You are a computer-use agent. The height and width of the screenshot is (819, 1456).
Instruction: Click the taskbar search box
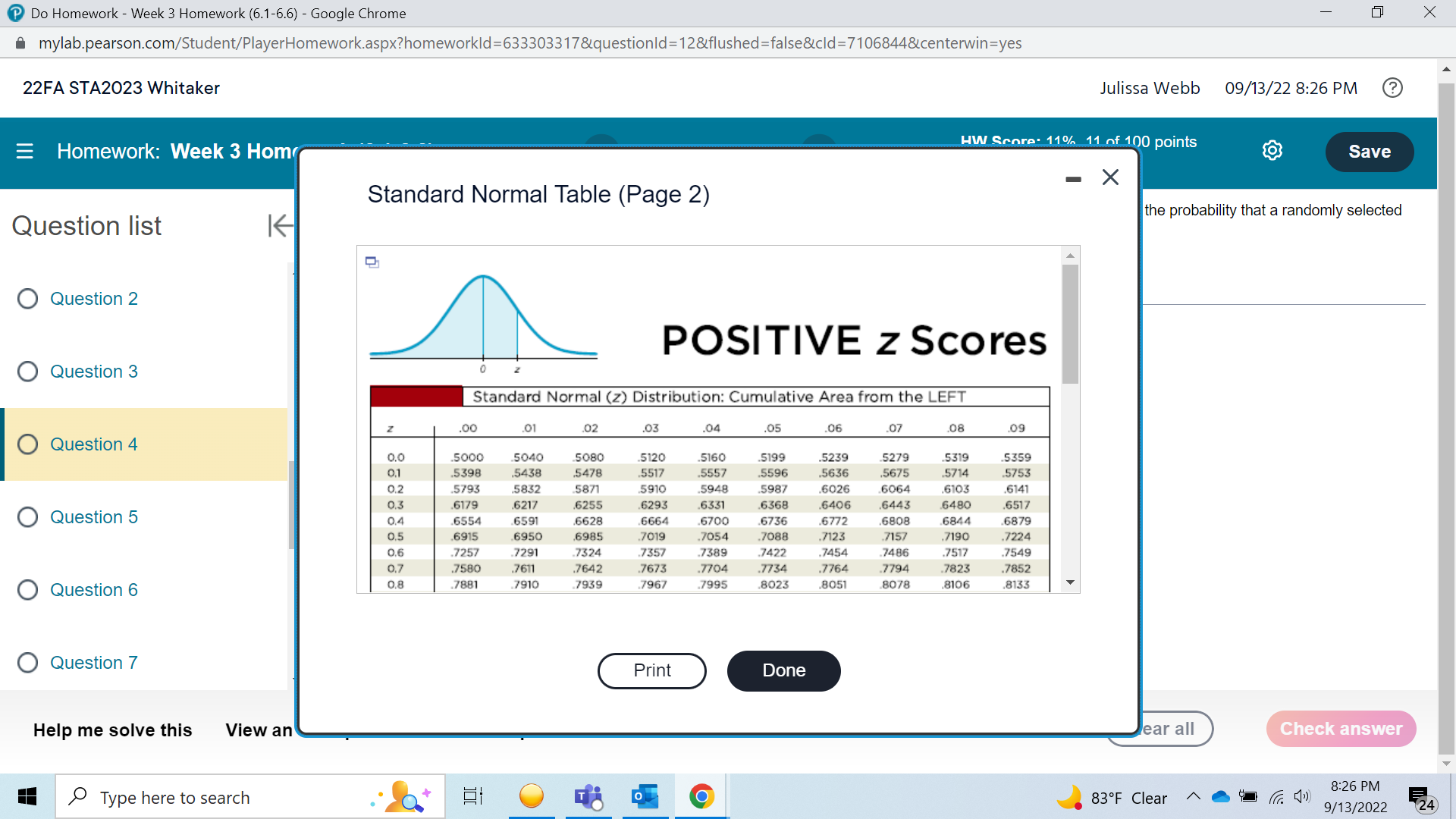[x=227, y=797]
